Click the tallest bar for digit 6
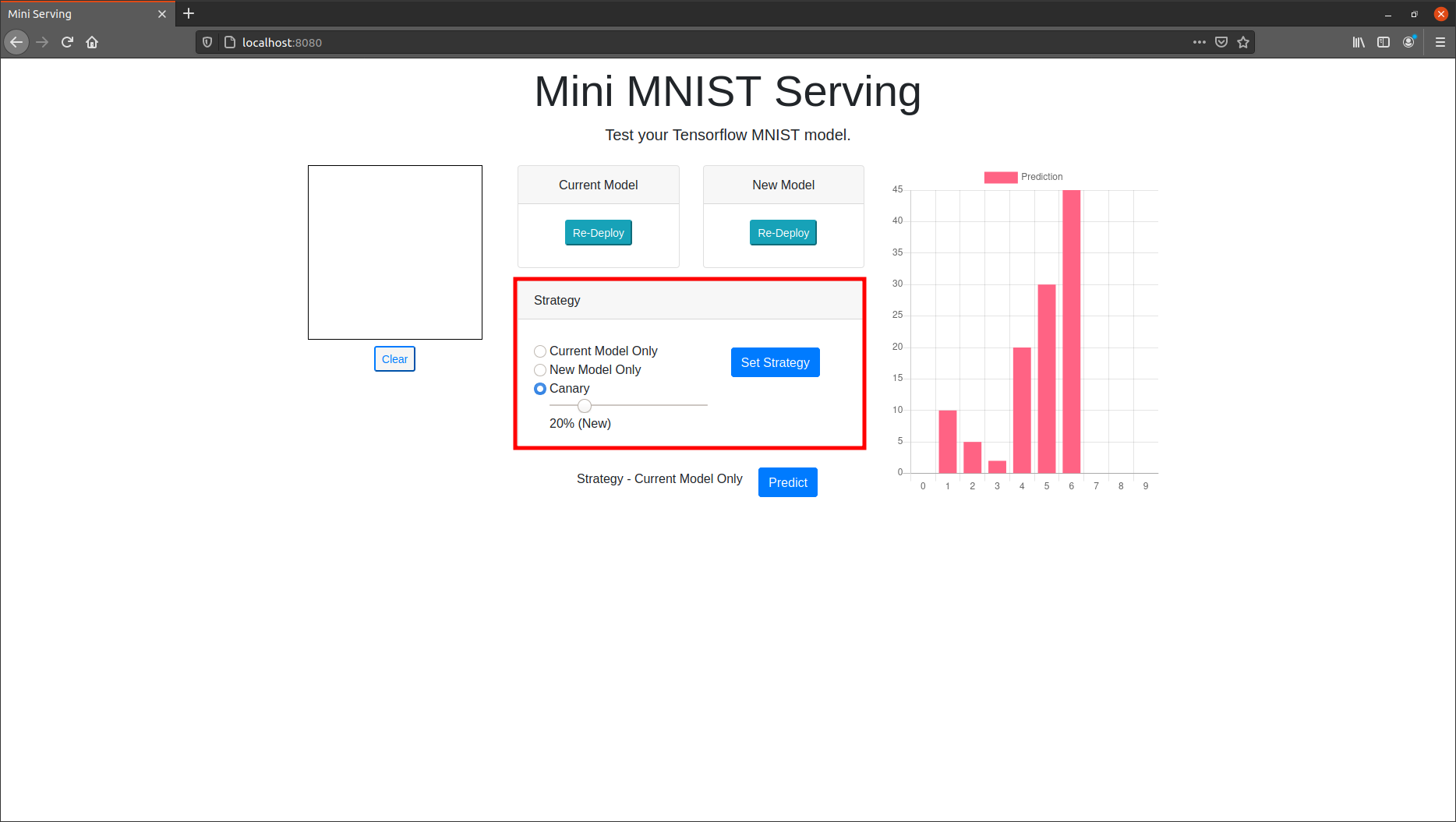The width and height of the screenshot is (1456, 822). [x=1072, y=331]
